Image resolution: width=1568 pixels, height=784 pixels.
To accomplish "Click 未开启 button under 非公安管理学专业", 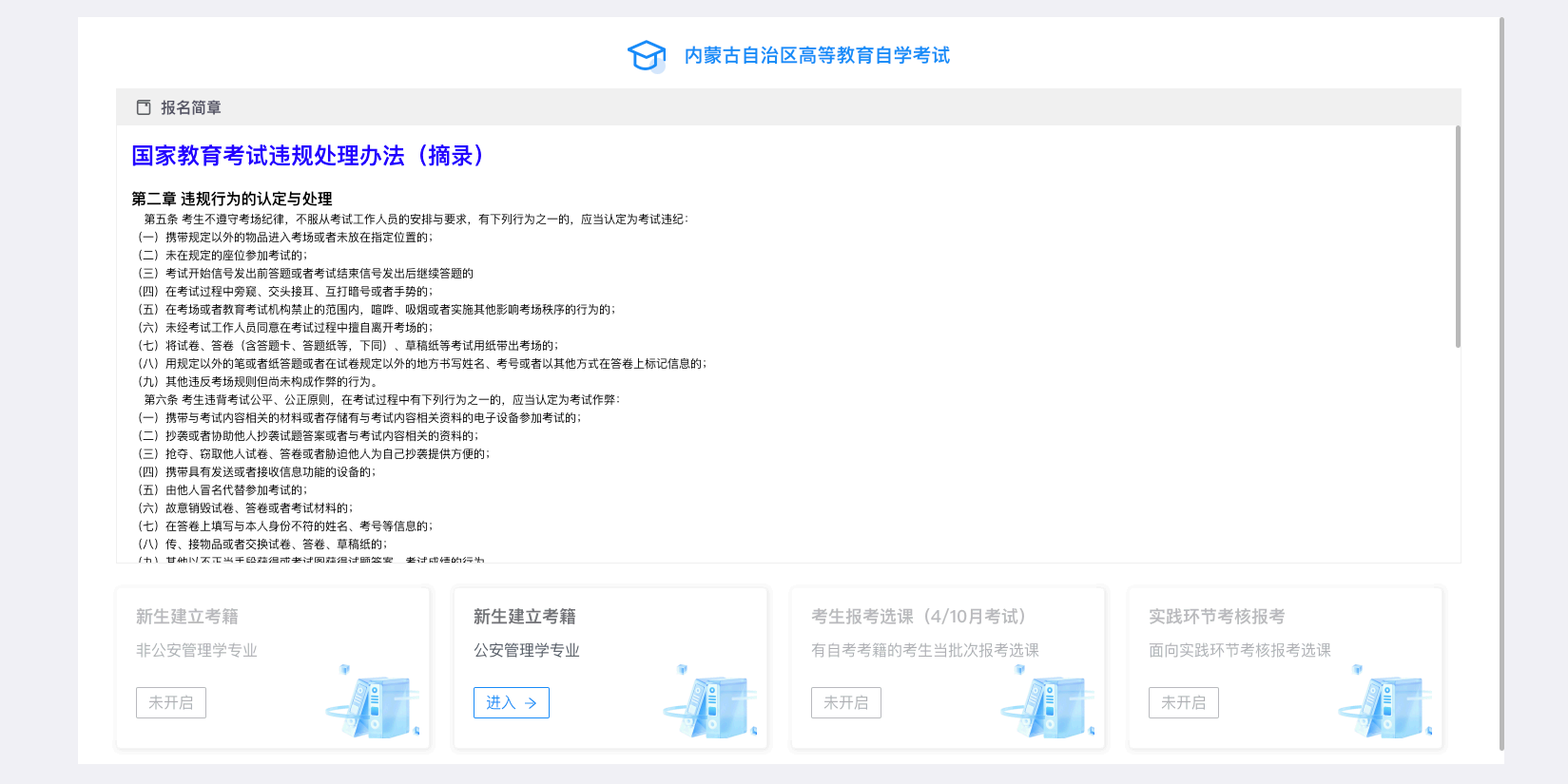I will [x=171, y=703].
